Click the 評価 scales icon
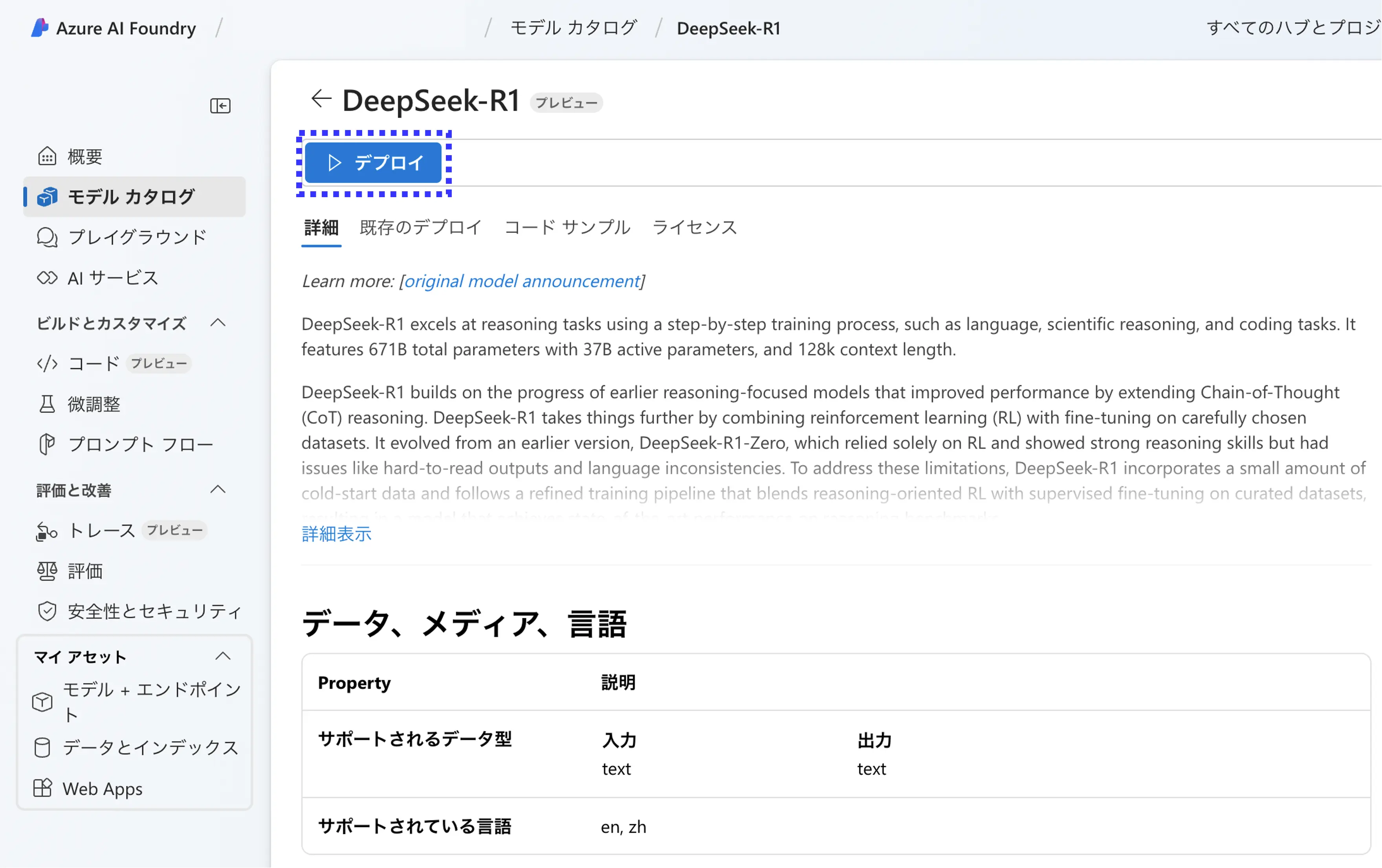Screen dimensions: 1382x868 pyautogui.click(x=47, y=571)
